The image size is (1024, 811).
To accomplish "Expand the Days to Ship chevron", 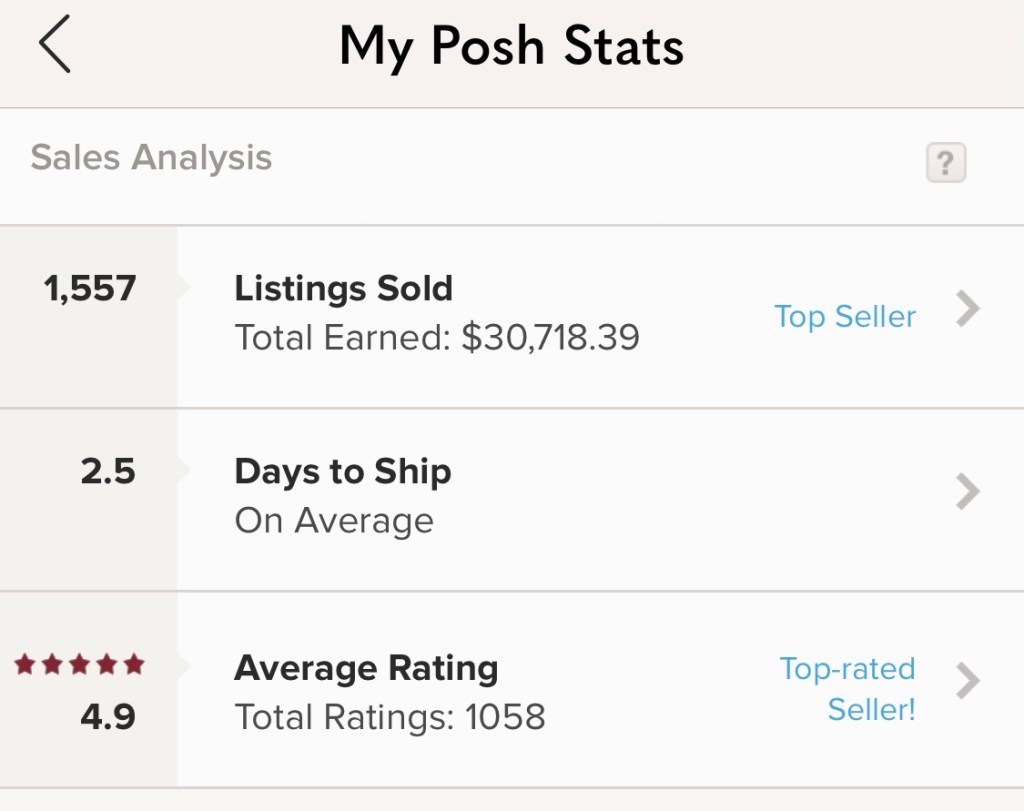I will pyautogui.click(x=967, y=492).
